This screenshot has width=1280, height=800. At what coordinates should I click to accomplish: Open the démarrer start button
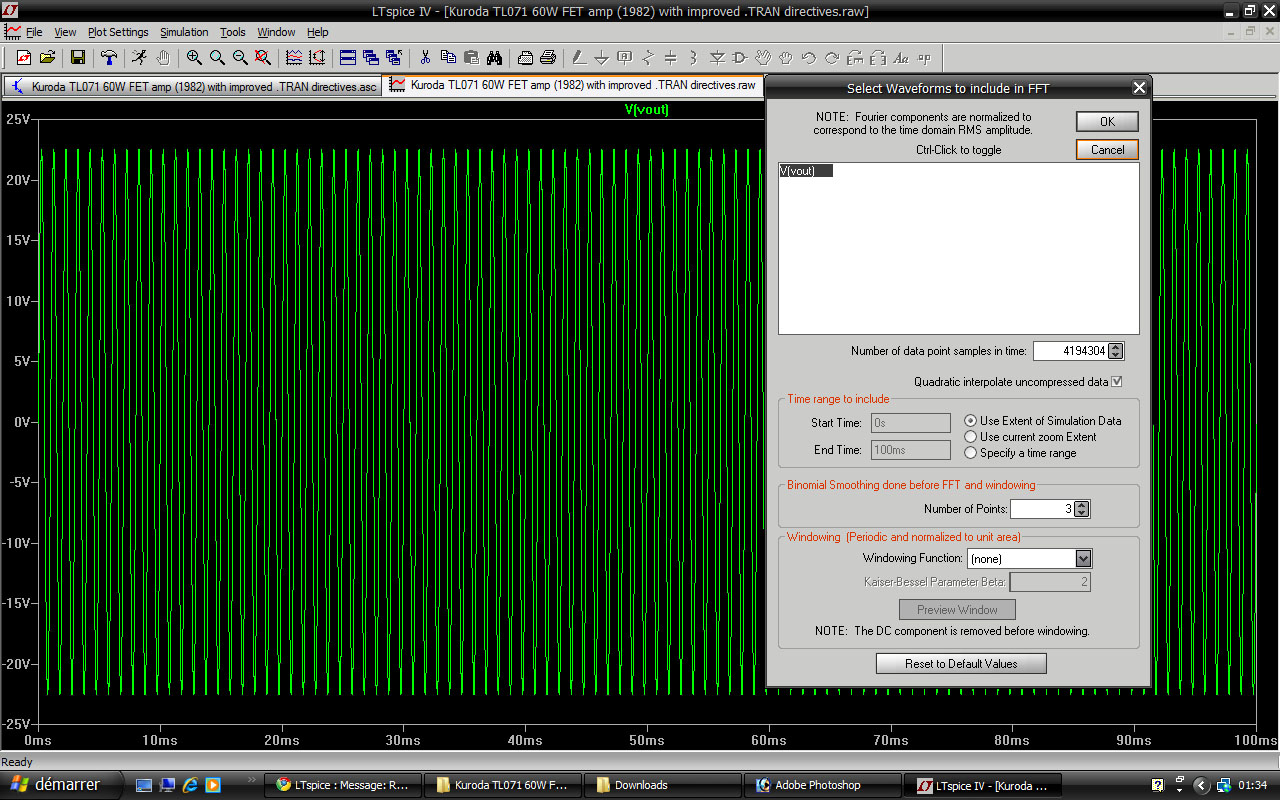(61, 785)
